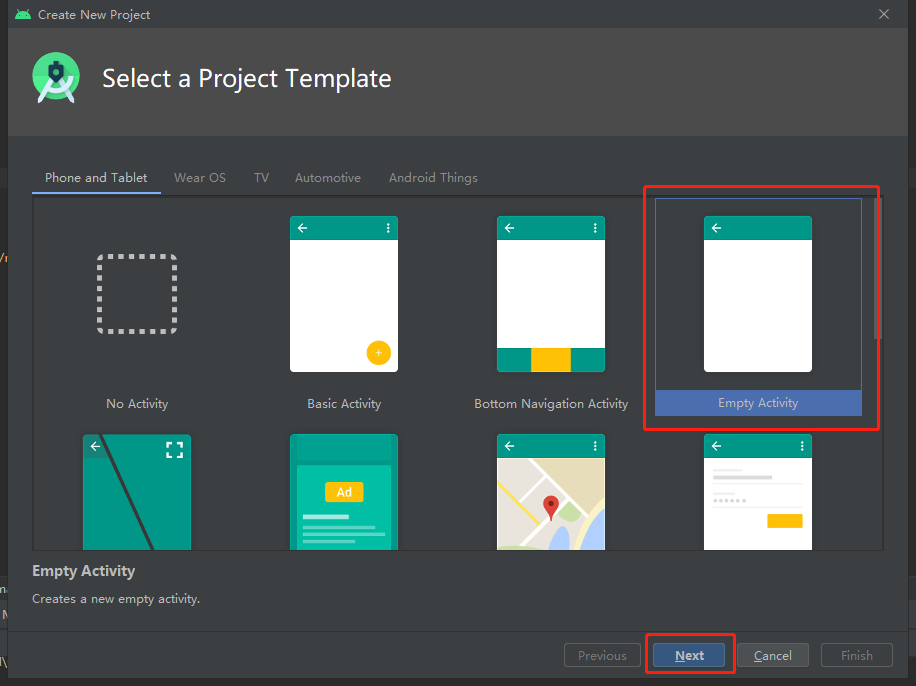
Task: Switch to the Automotive tab
Action: pyautogui.click(x=327, y=177)
